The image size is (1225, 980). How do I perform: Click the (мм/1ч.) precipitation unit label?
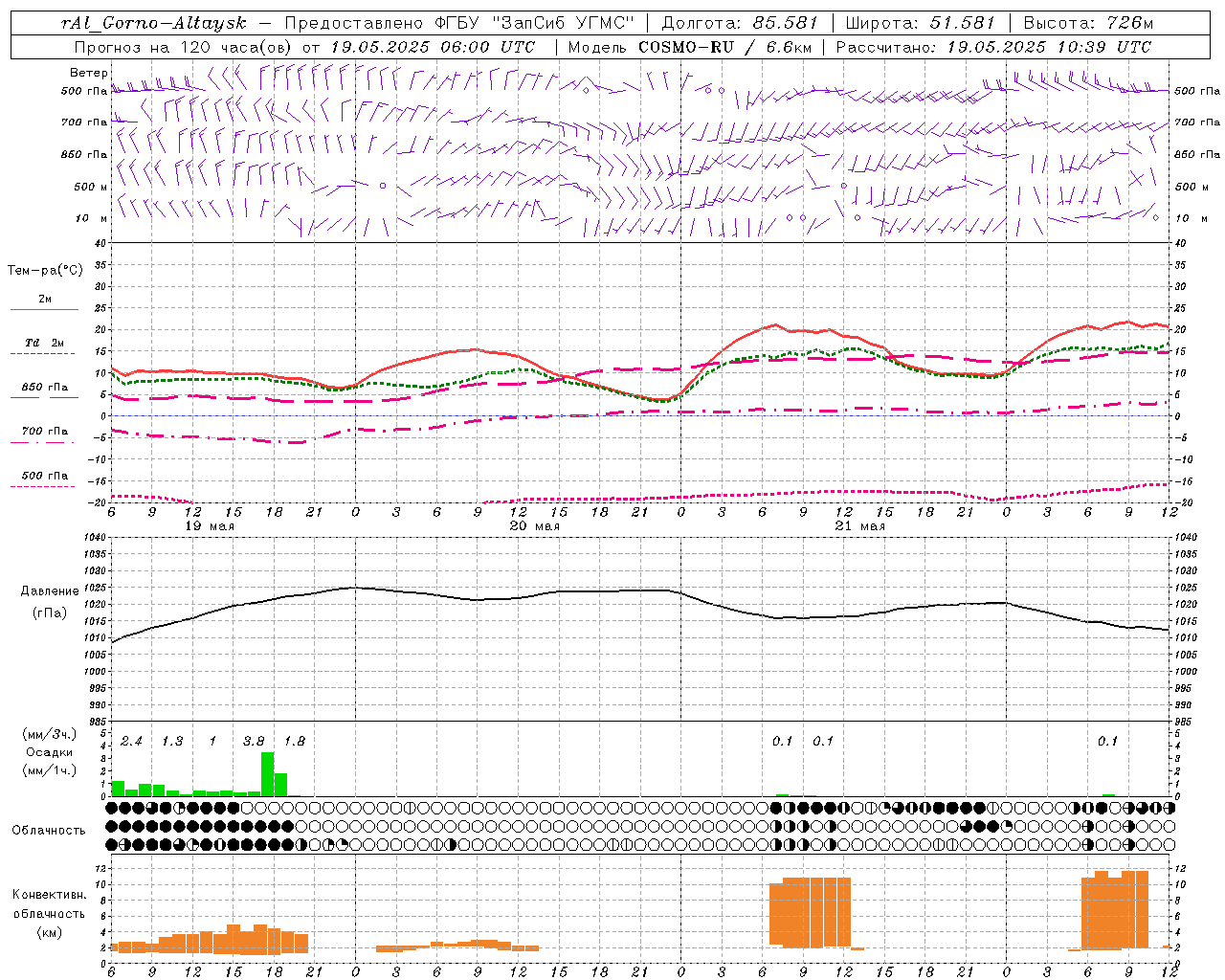(49, 770)
